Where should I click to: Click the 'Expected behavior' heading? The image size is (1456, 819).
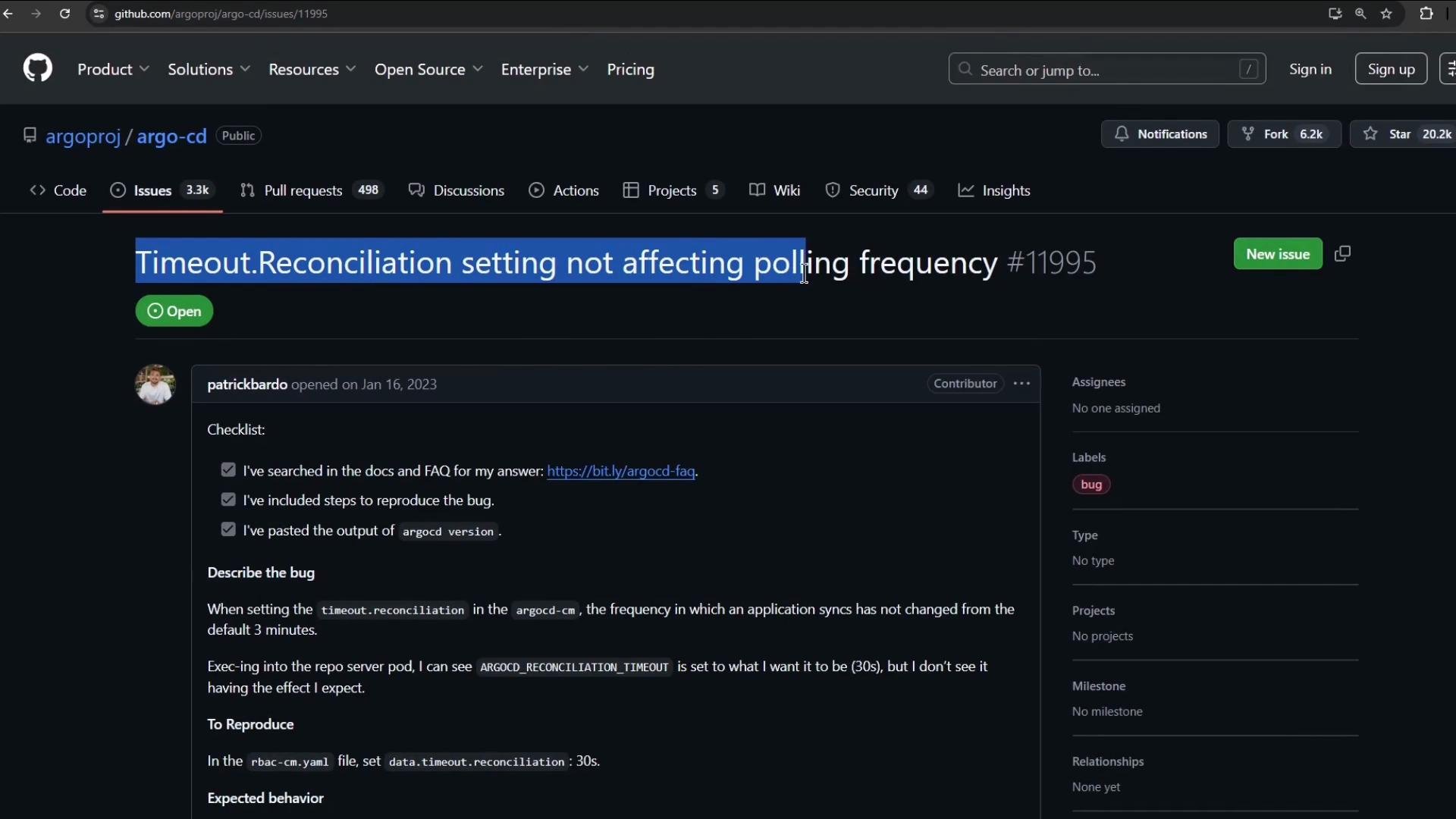point(265,798)
